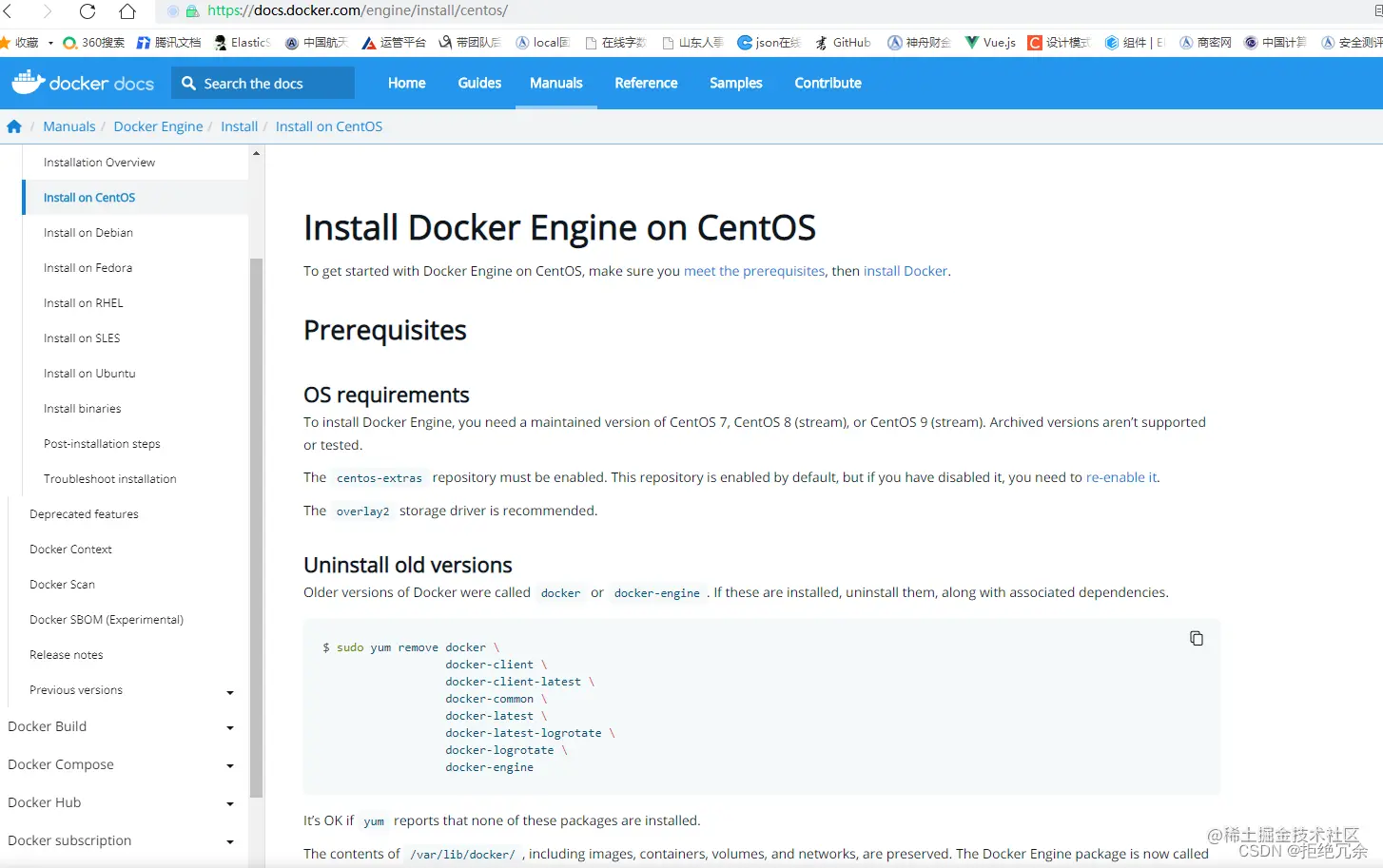Image resolution: width=1383 pixels, height=868 pixels.
Task: Expand the Docker Hub sidebar section
Action: (230, 804)
